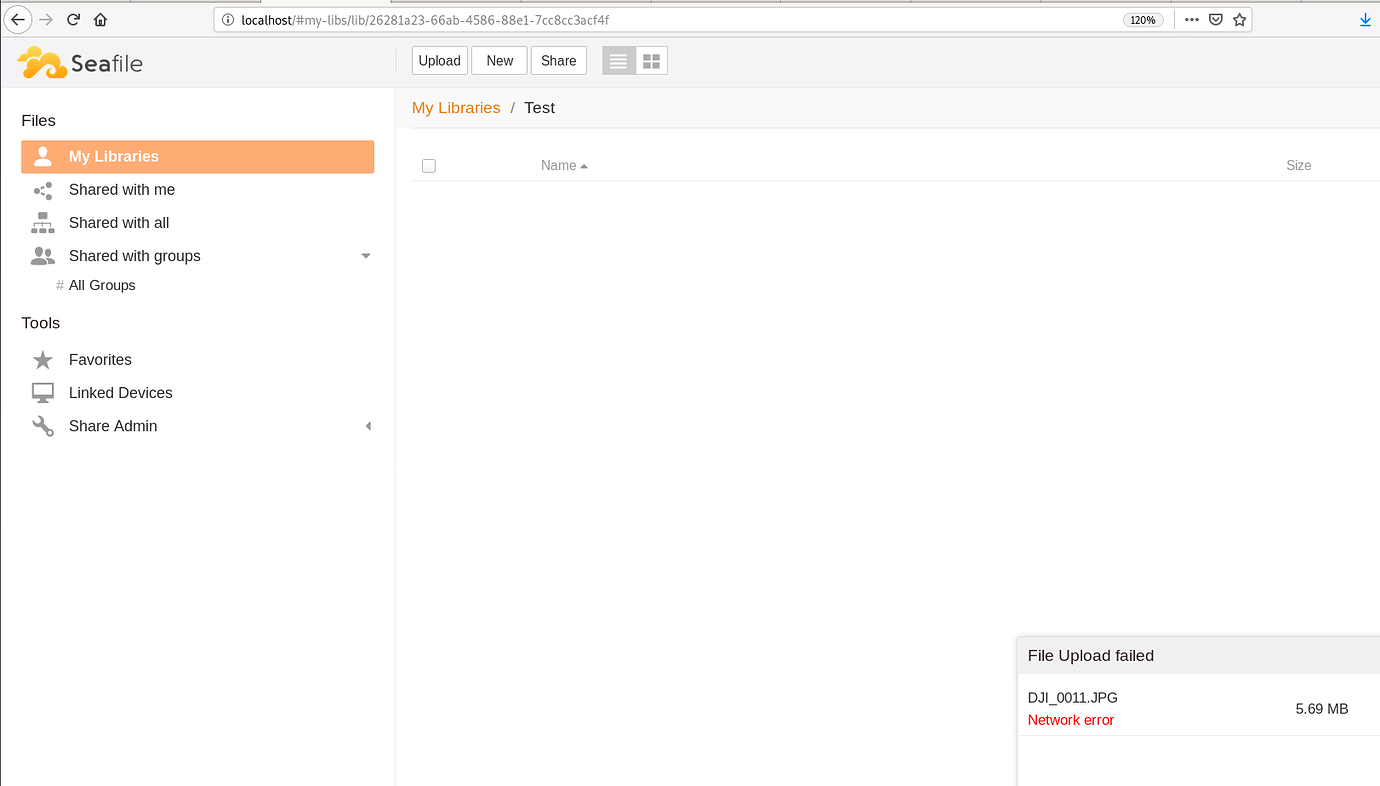Open the browser overflow menu
The height and width of the screenshot is (786, 1380).
(1191, 19)
